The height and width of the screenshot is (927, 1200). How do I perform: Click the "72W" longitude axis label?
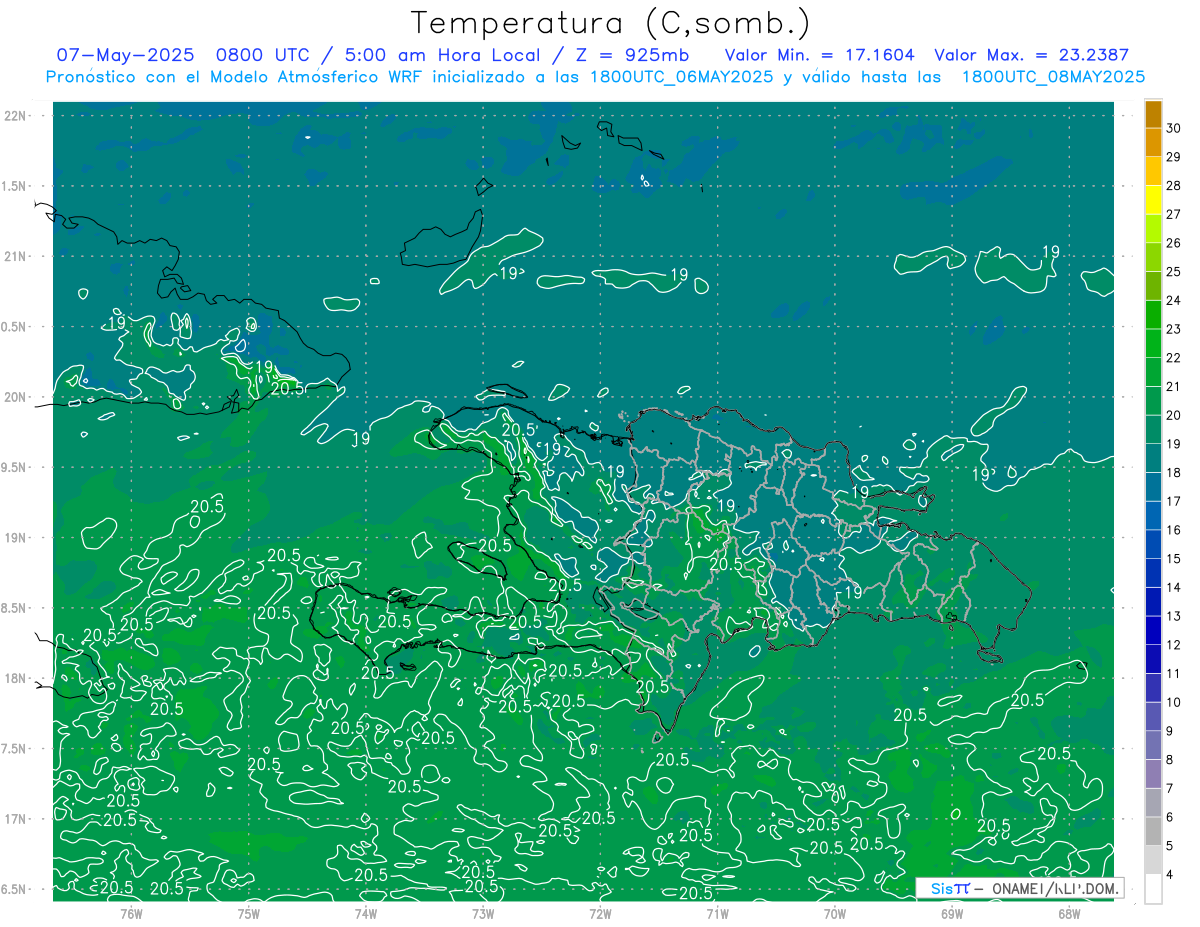600,913
